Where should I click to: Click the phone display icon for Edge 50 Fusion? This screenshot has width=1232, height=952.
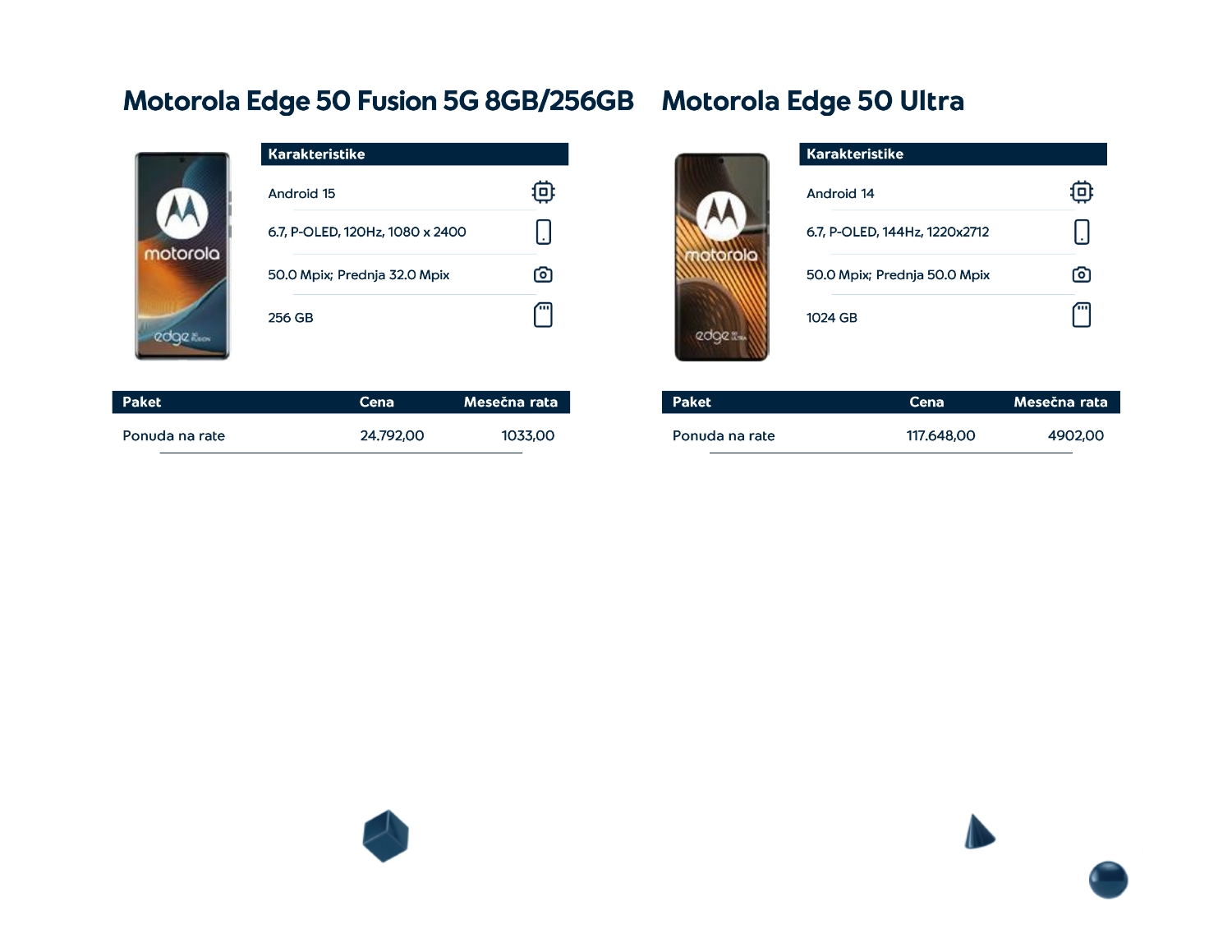543,232
